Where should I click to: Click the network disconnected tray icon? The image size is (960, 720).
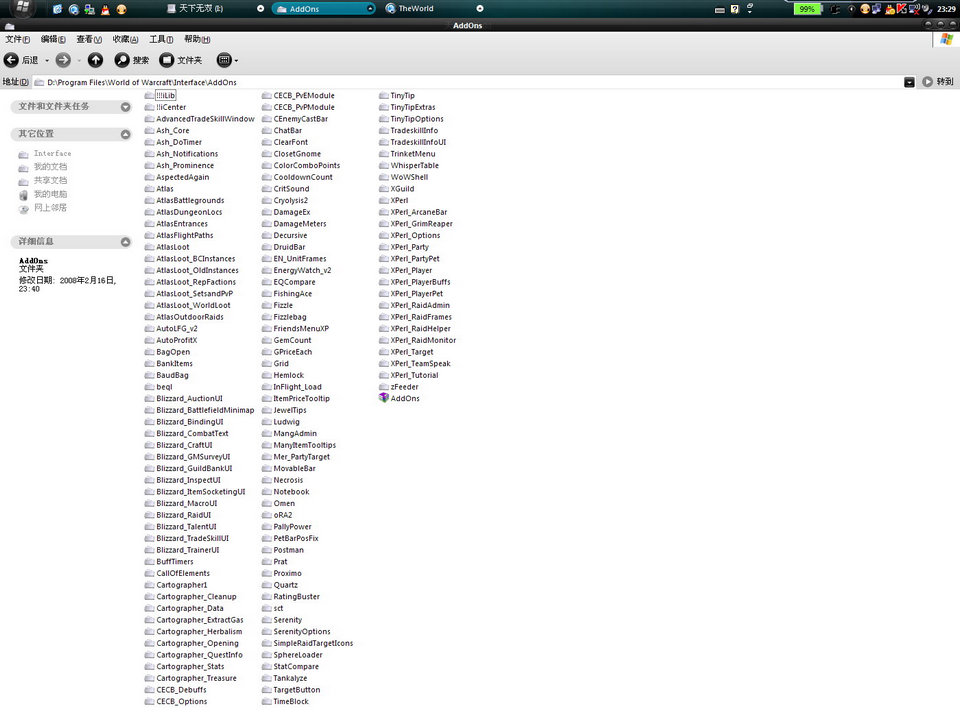point(914,9)
